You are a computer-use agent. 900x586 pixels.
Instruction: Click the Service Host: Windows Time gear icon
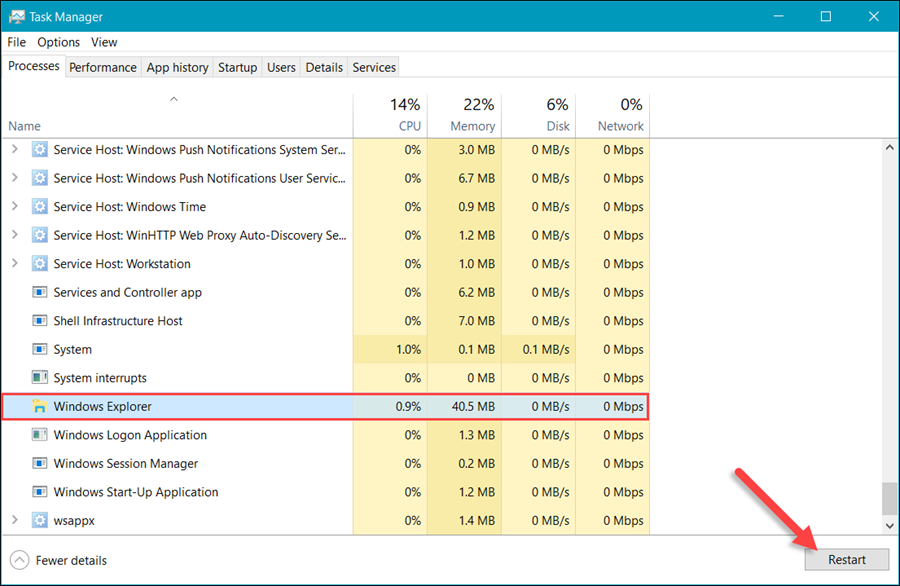pos(39,206)
